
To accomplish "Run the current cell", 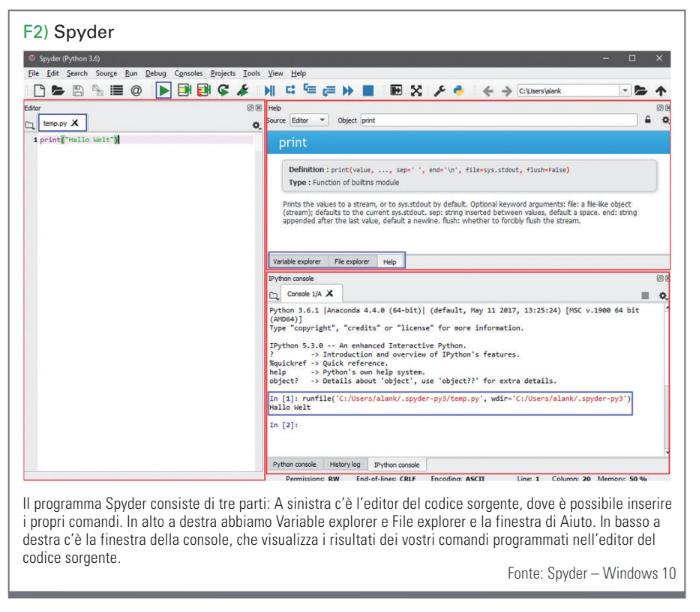I will (184, 91).
